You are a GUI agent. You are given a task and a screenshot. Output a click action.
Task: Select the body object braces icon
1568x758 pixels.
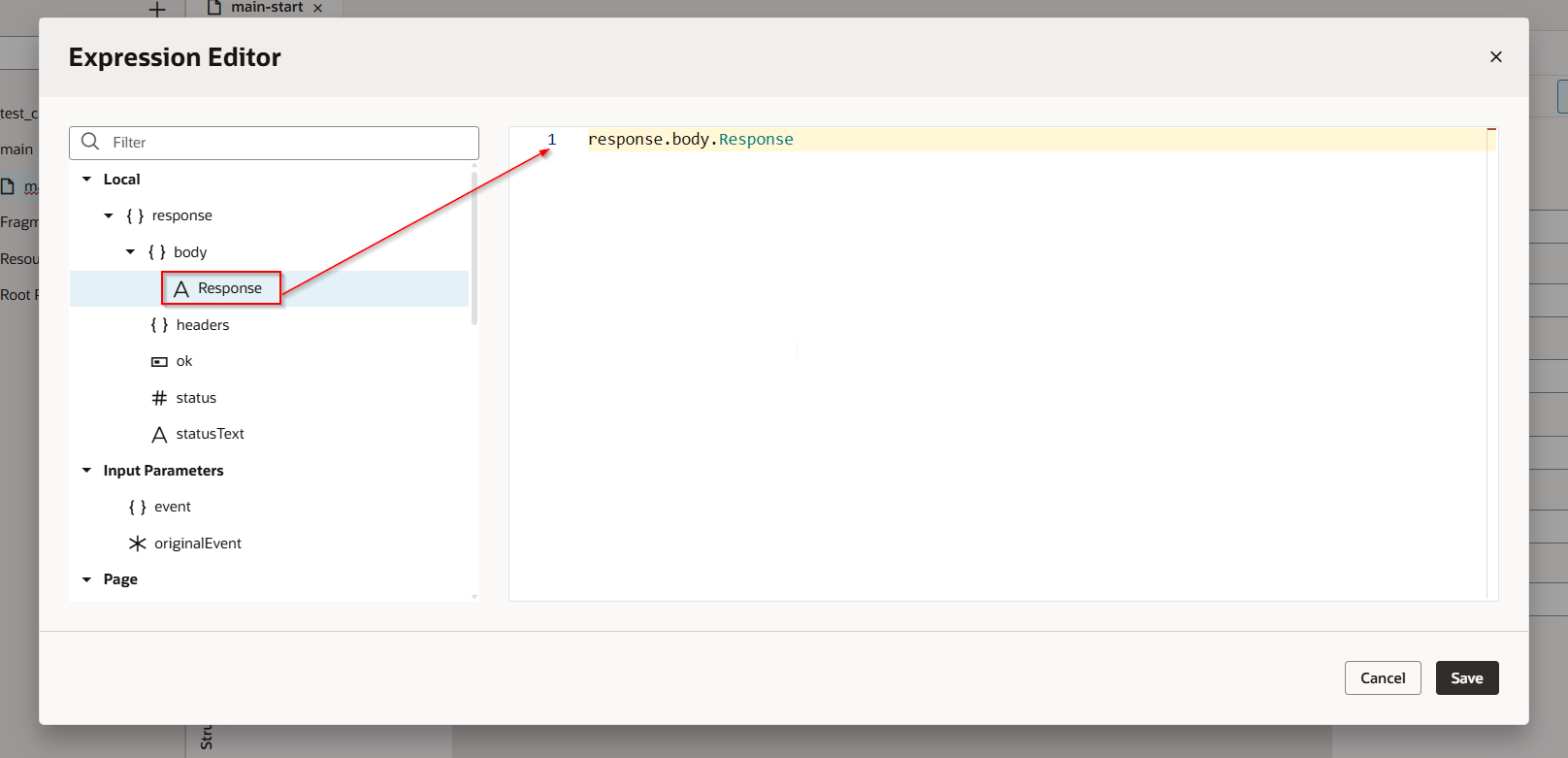[156, 252]
